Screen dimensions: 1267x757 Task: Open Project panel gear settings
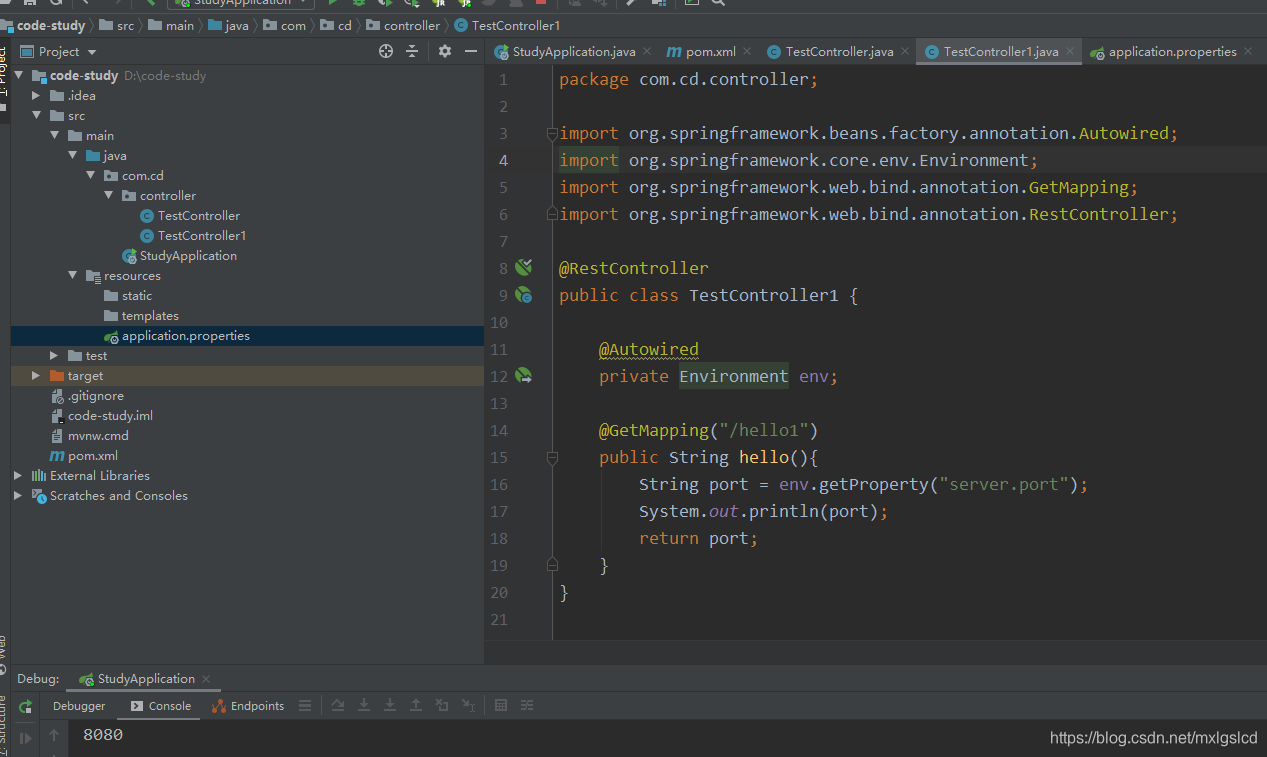coord(445,51)
